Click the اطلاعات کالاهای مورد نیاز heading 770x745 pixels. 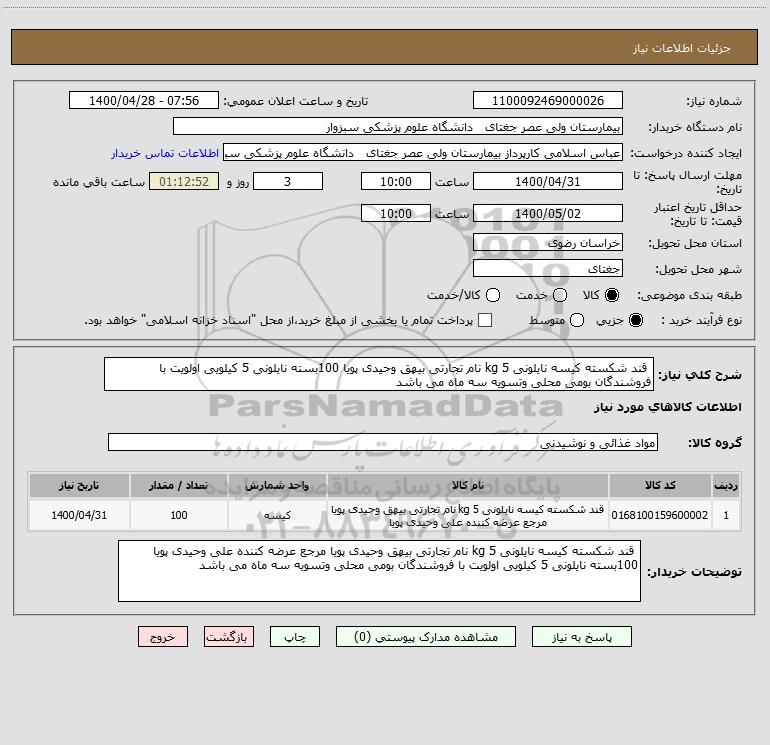(x=668, y=407)
